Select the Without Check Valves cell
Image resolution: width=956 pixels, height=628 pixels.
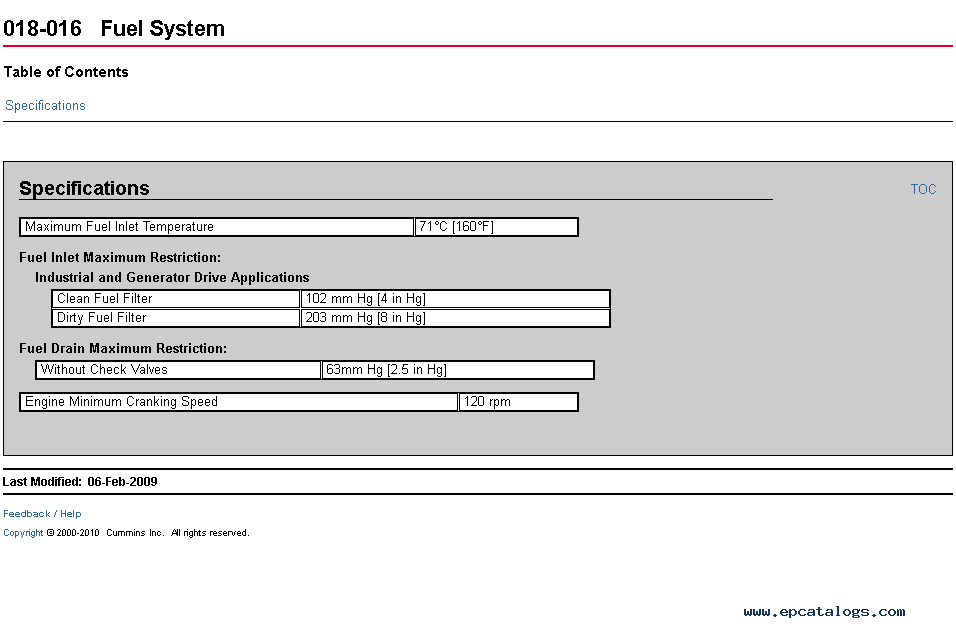(178, 370)
